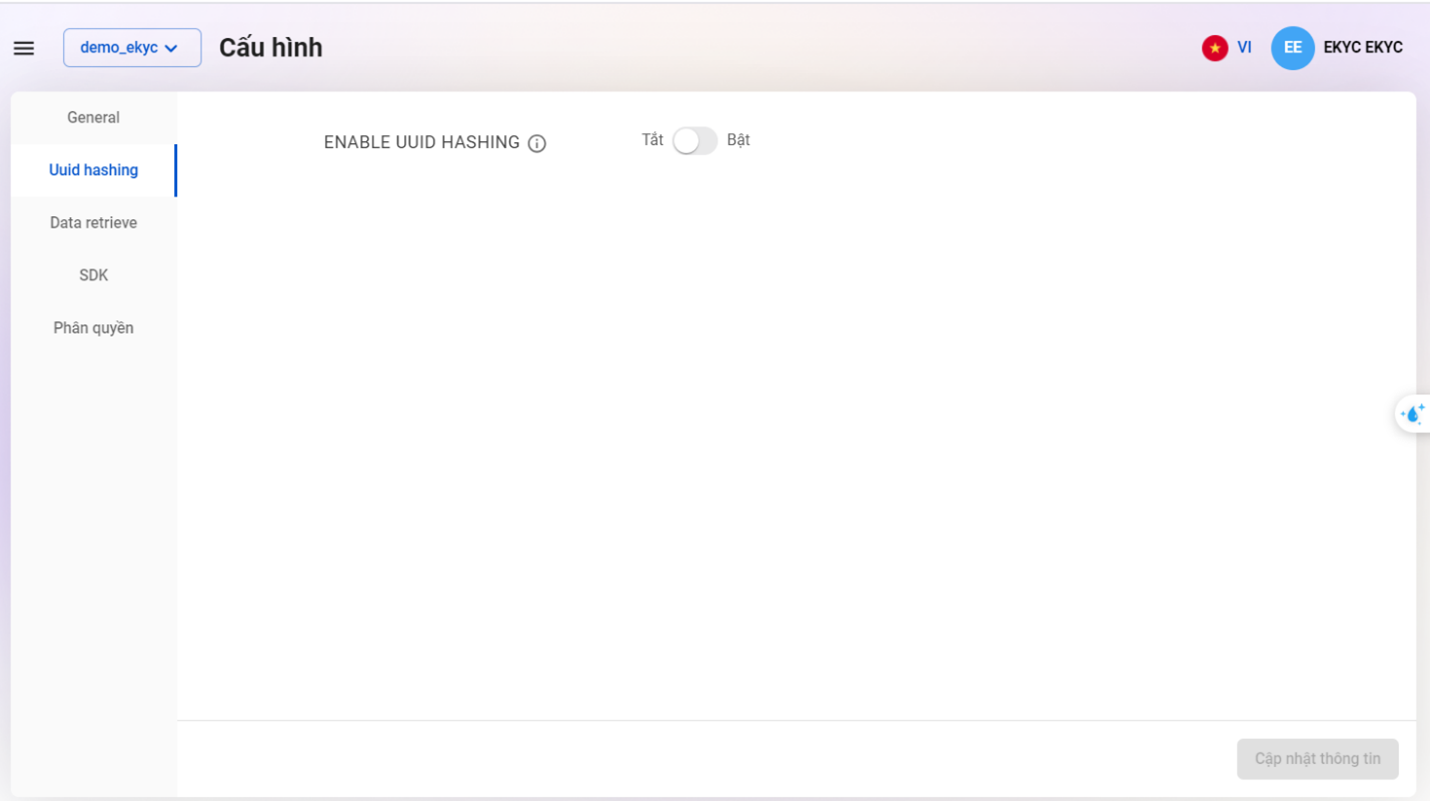Click the floating droplet widget on right edge
The image size is (1430, 801).
point(1414,413)
